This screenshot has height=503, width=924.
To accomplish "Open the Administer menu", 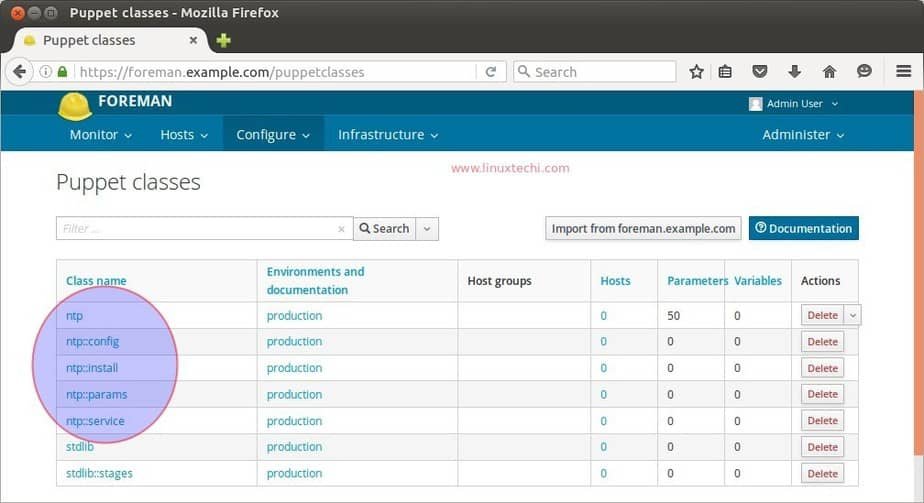I will [x=803, y=135].
